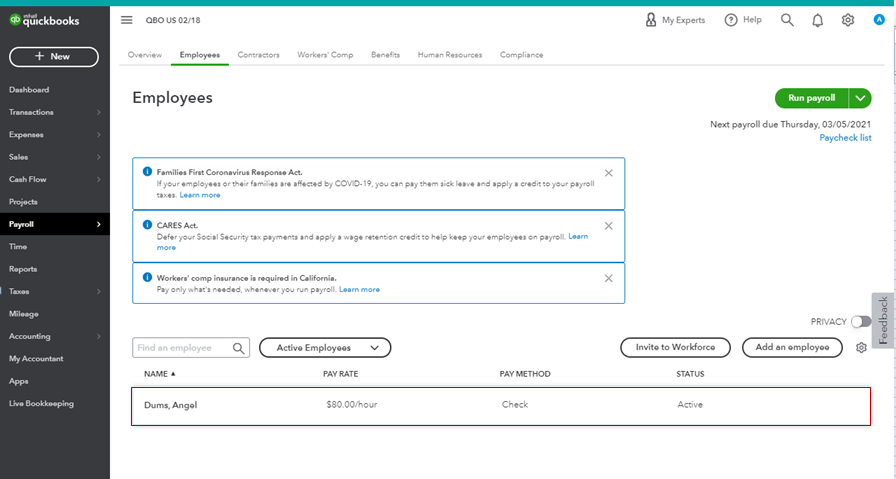Viewport: 896px width, 479px height.
Task: Open My Experts
Action: coord(675,20)
